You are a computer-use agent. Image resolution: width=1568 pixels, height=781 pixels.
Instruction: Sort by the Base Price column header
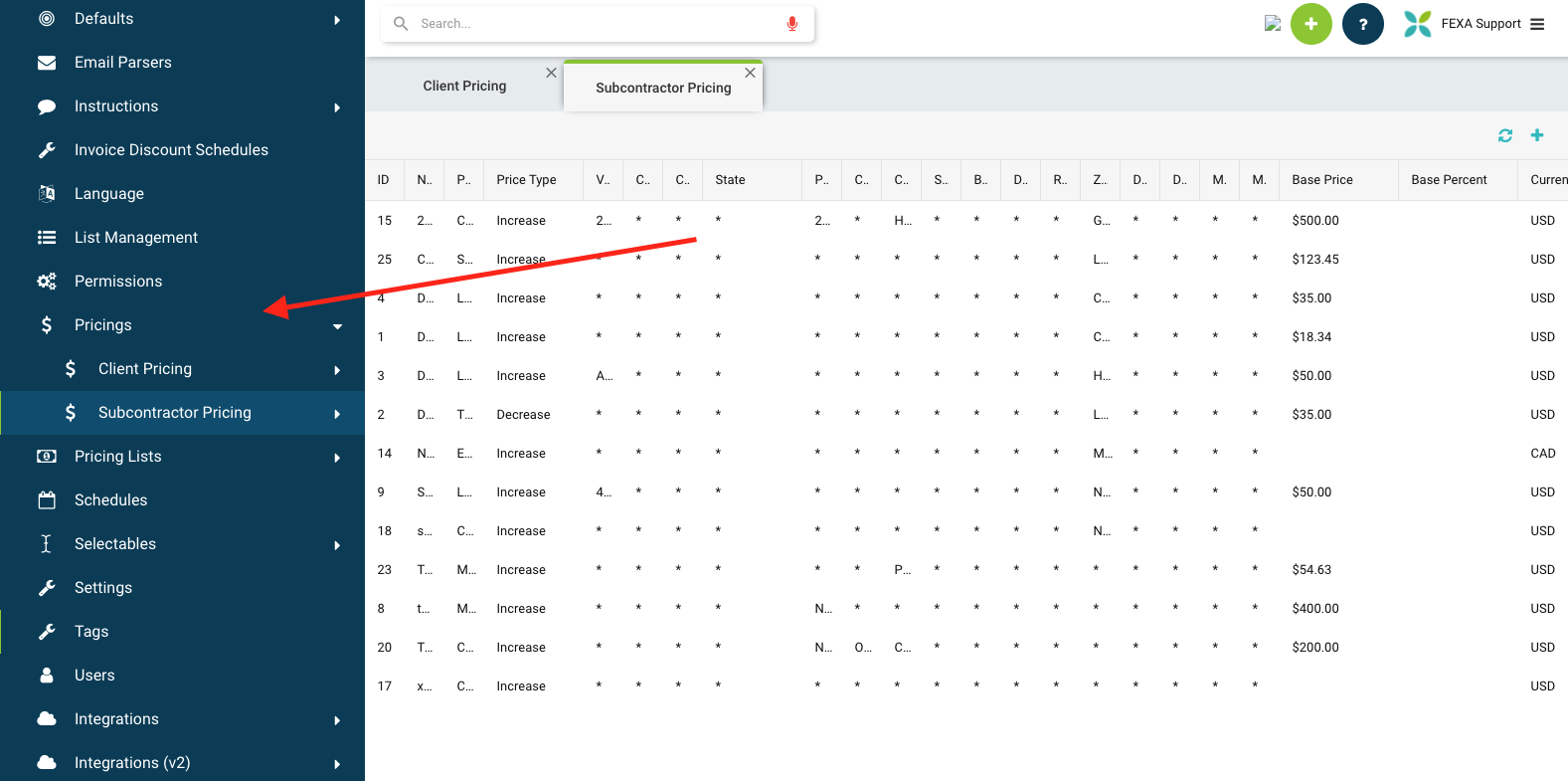click(1321, 180)
